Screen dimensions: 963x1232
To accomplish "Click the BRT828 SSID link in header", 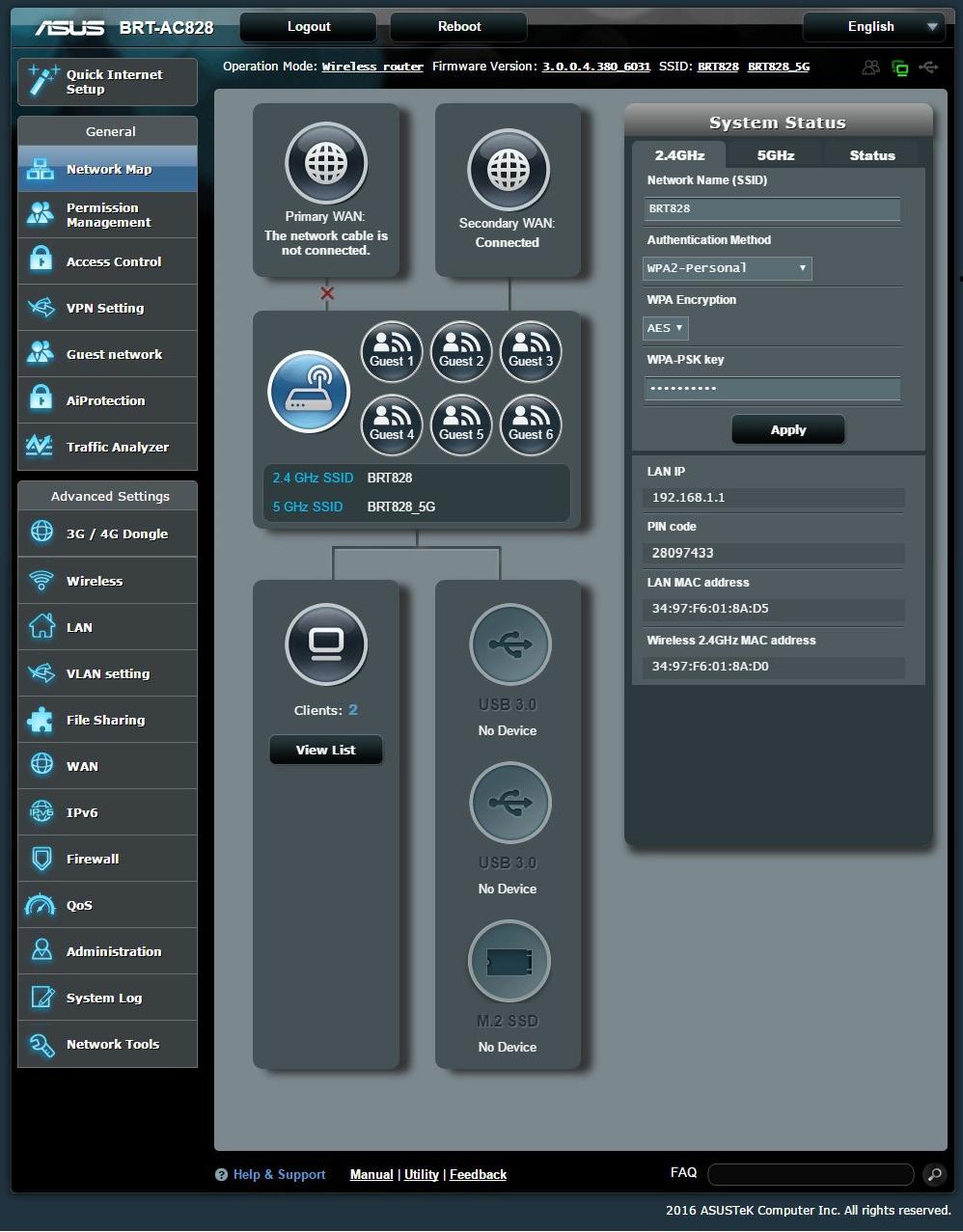I will click(x=718, y=67).
